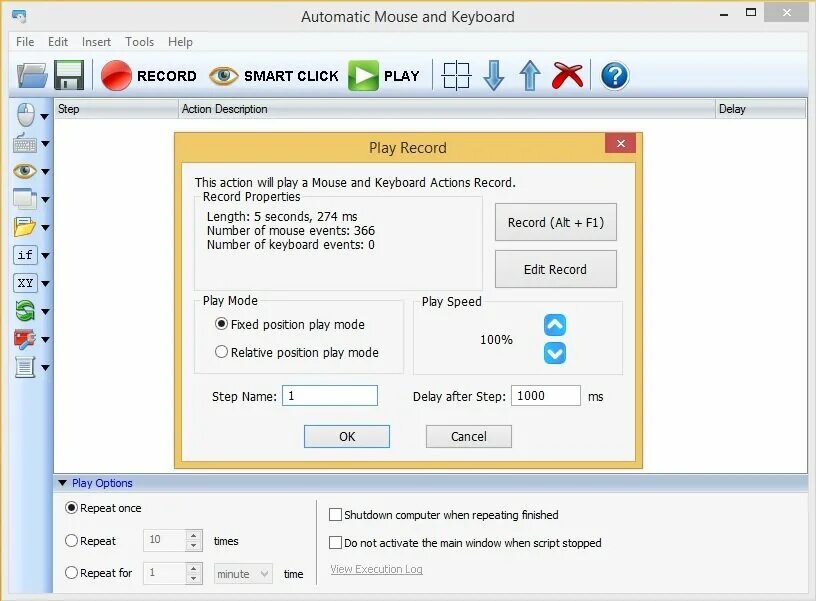Viewport: 816px width, 601px height.
Task: Start recording with the red RECORD button
Action: pos(149,76)
